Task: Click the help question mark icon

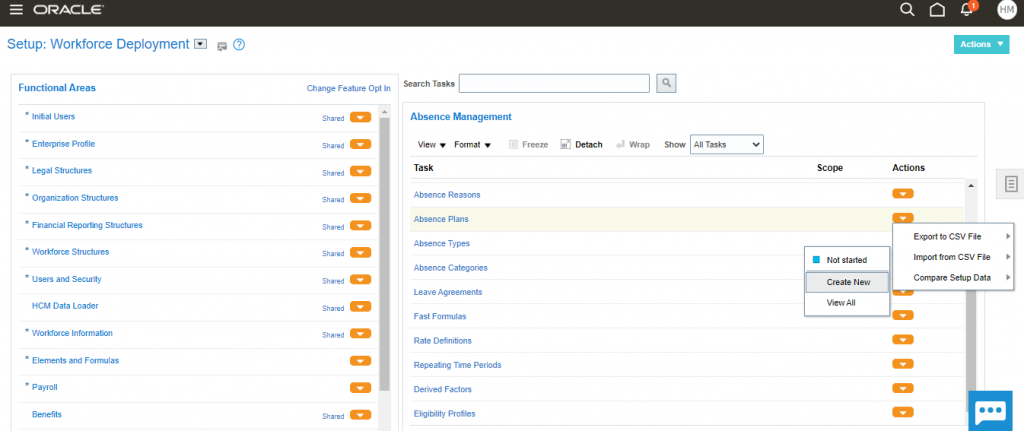Action: [x=239, y=45]
